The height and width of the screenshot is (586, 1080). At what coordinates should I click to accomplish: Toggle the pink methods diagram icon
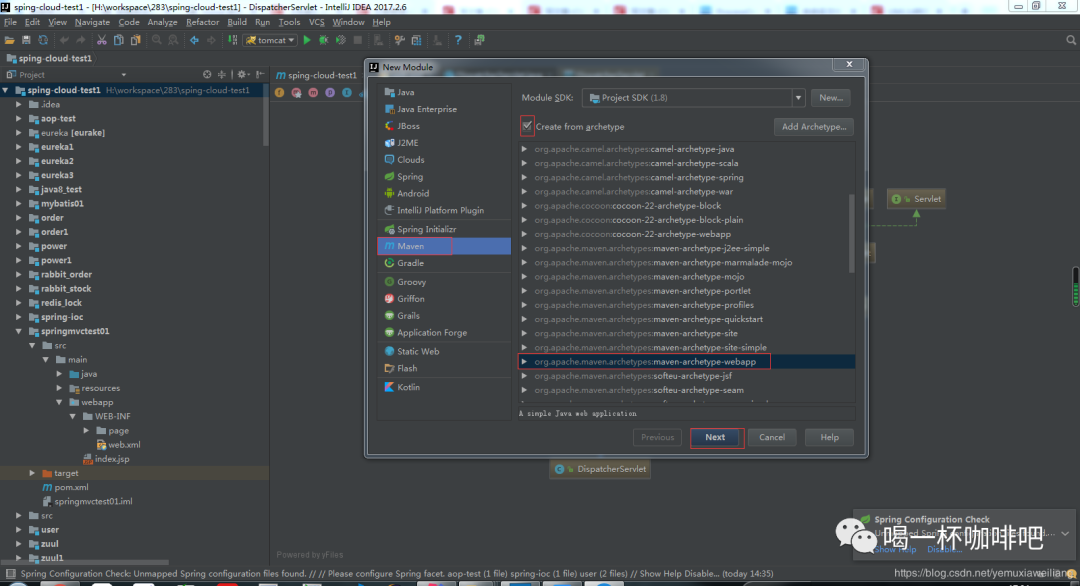(313, 92)
